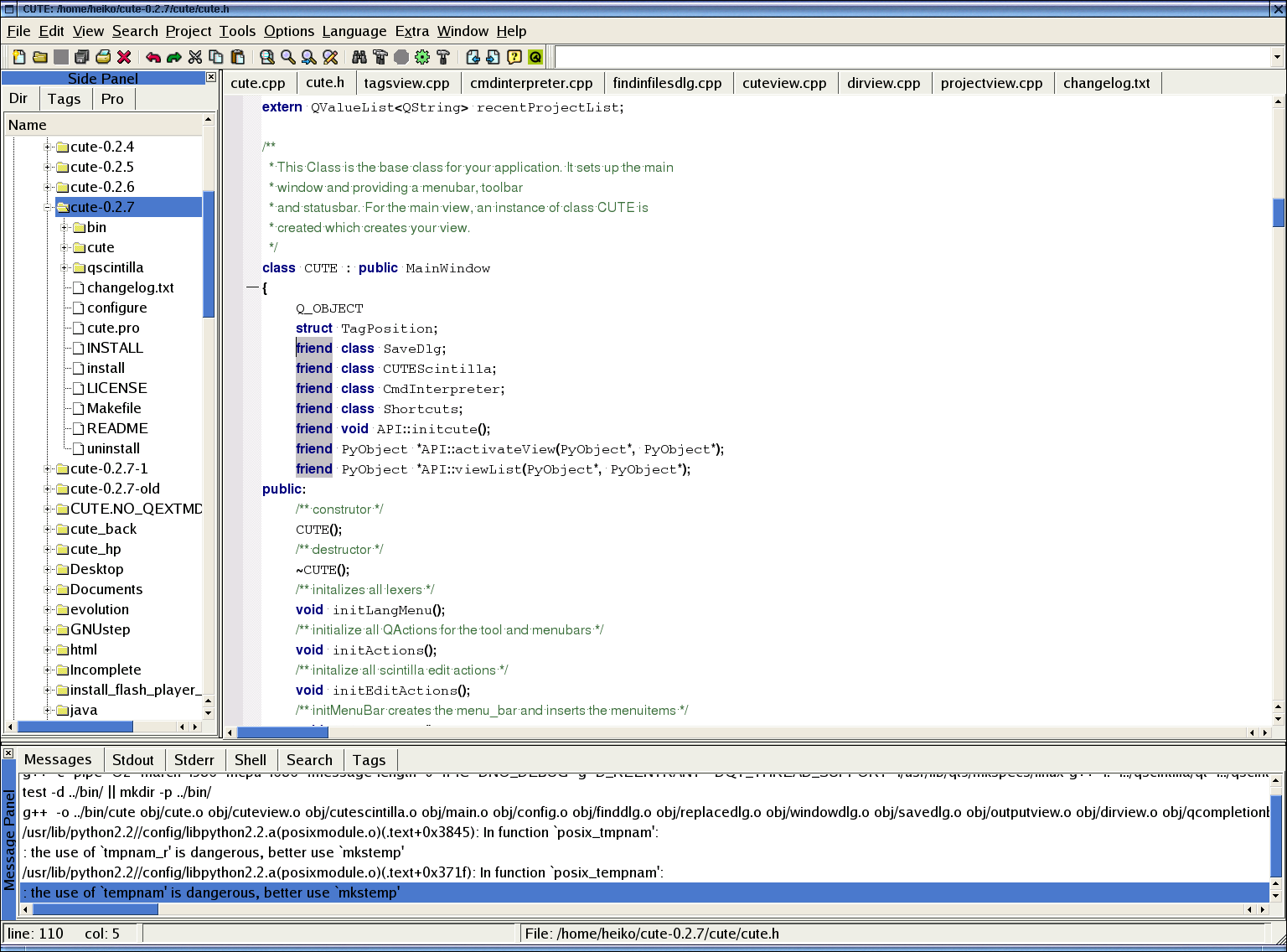The height and width of the screenshot is (952, 1287).
Task: Expand the qscintilla folder node
Action: tap(65, 268)
